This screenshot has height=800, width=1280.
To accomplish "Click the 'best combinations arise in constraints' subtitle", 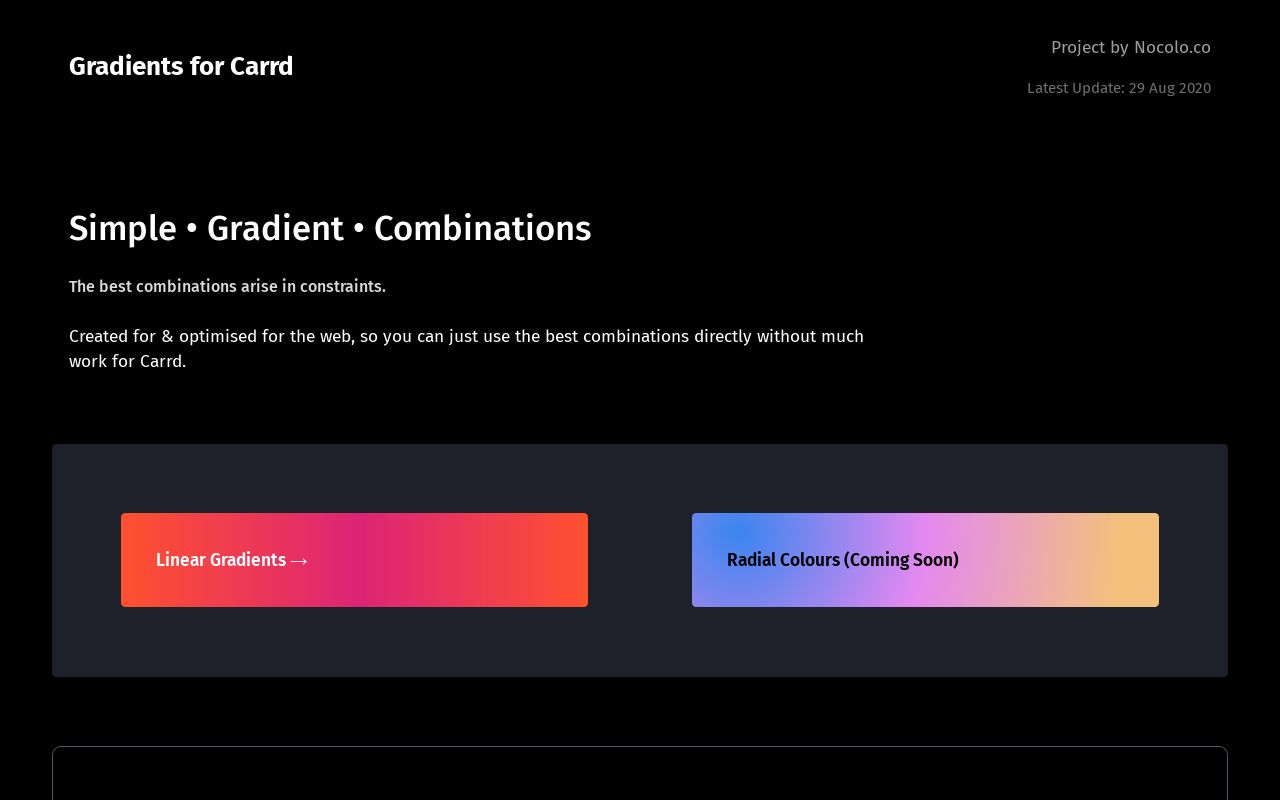I will pyautogui.click(x=227, y=287).
